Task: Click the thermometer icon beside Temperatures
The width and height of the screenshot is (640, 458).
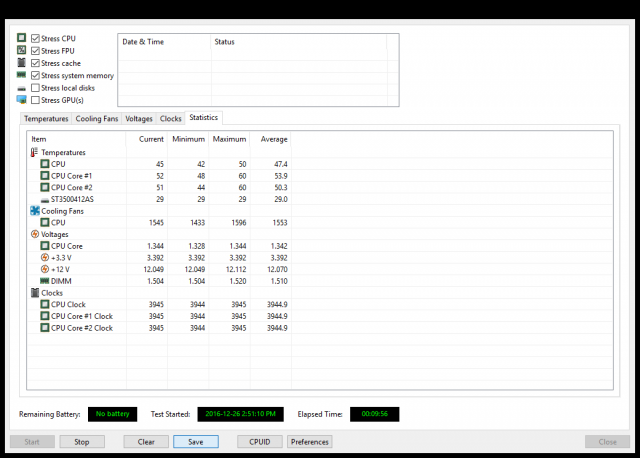Action: pos(34,152)
